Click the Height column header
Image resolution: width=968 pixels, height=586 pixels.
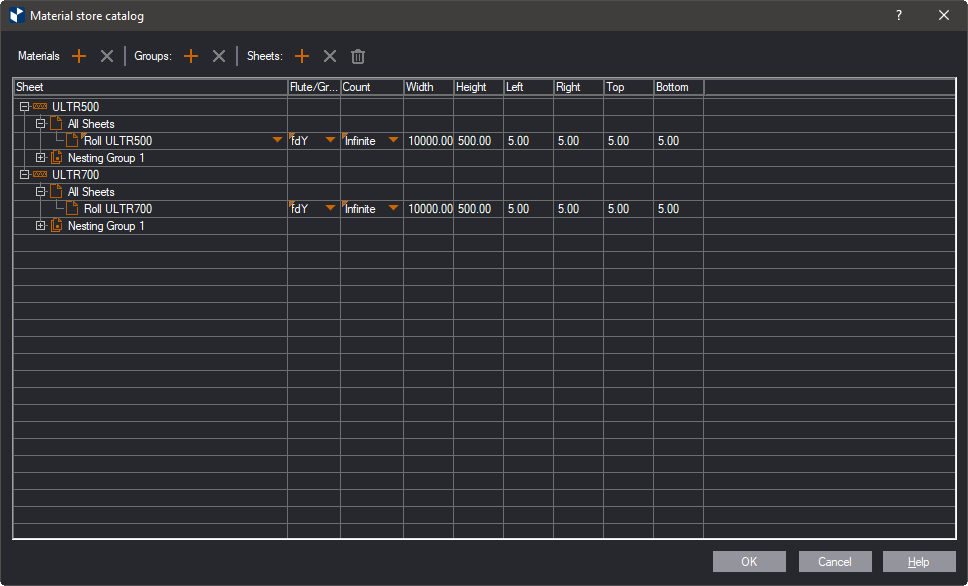(x=478, y=87)
